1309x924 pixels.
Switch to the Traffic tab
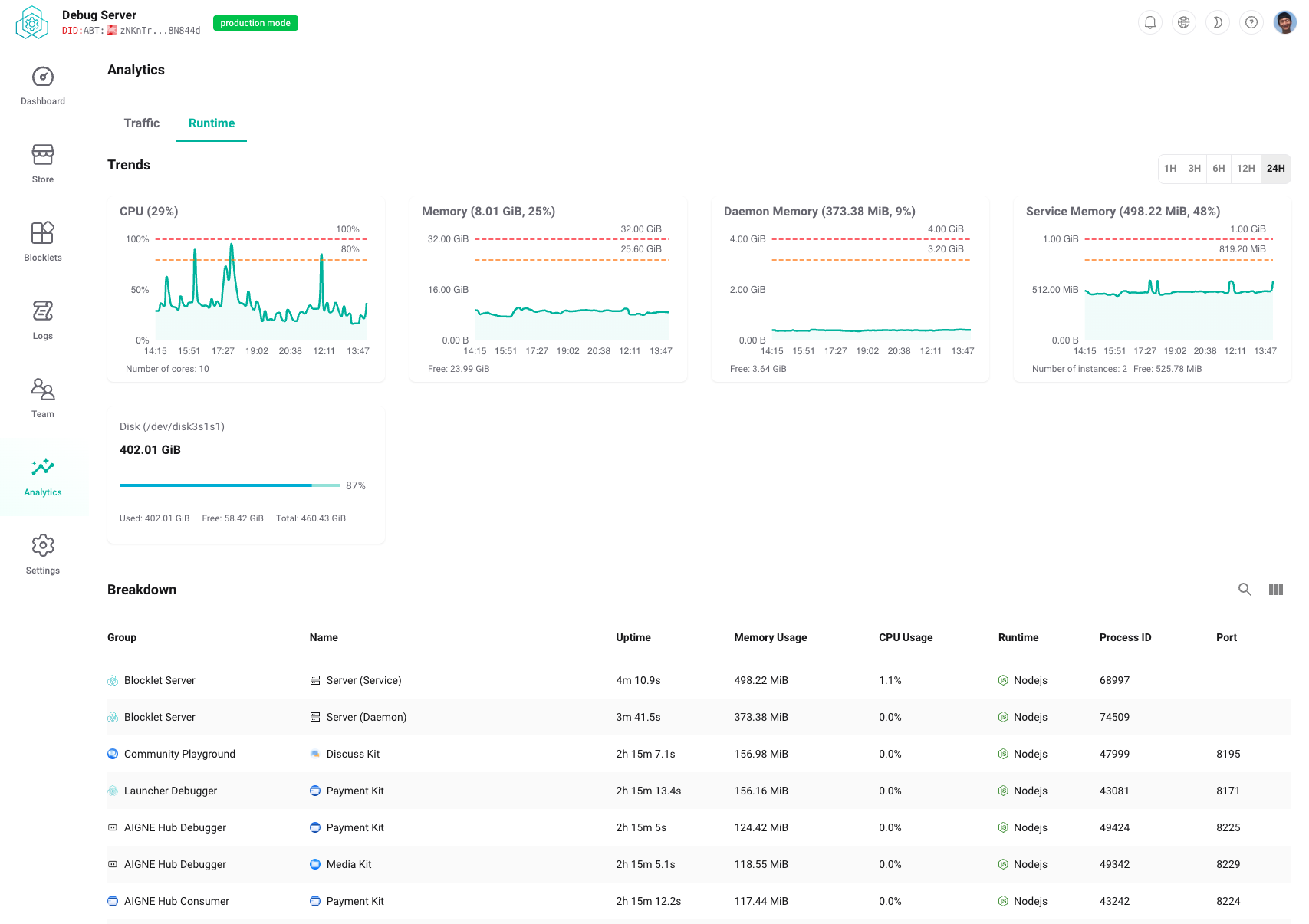[x=141, y=123]
